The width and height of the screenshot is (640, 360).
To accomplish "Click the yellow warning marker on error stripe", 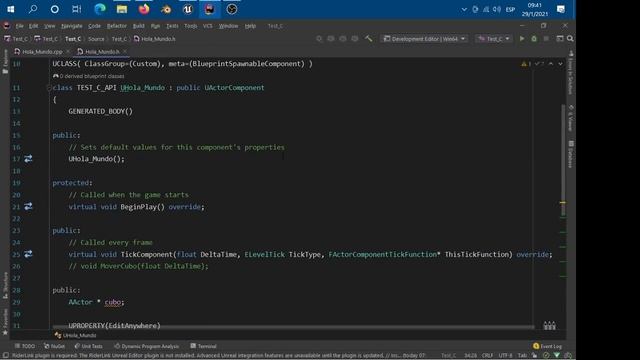I will pos(562,202).
